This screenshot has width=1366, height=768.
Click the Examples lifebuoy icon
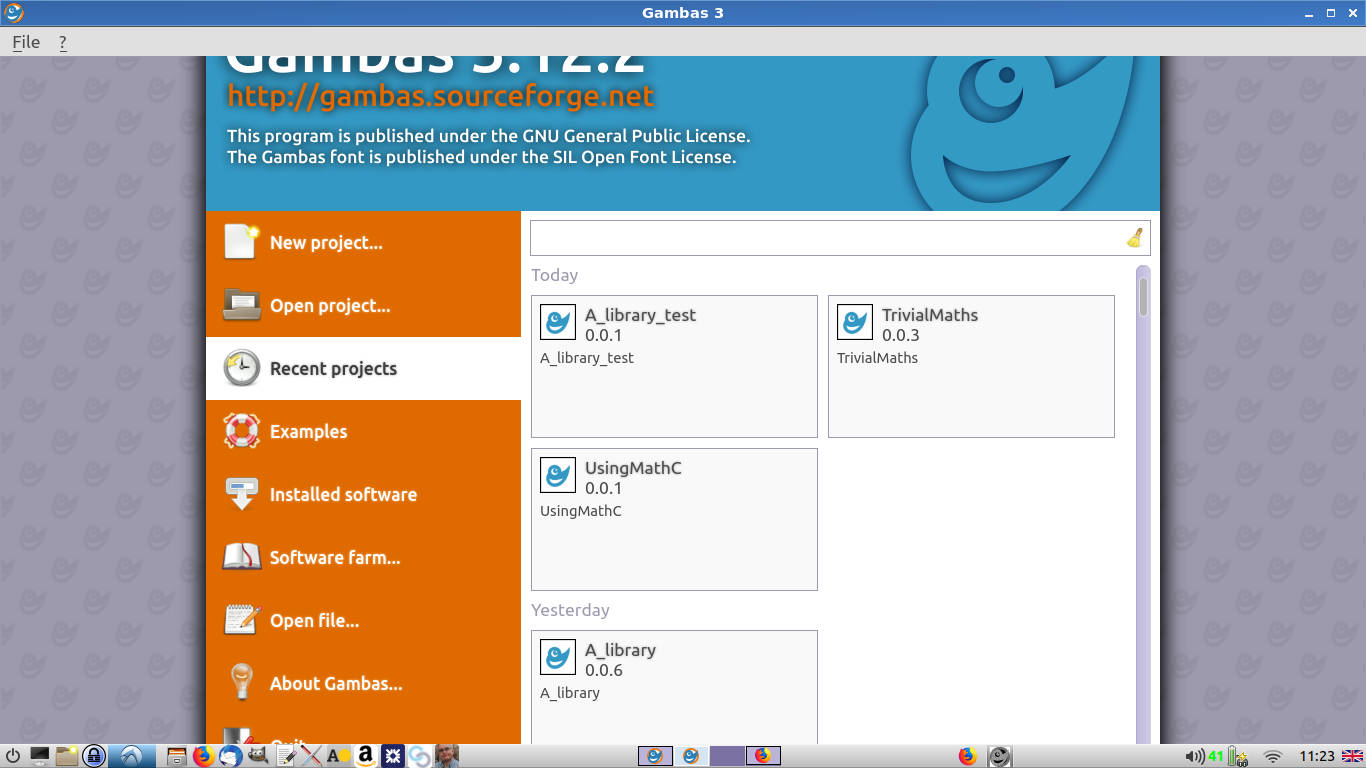pyautogui.click(x=241, y=431)
